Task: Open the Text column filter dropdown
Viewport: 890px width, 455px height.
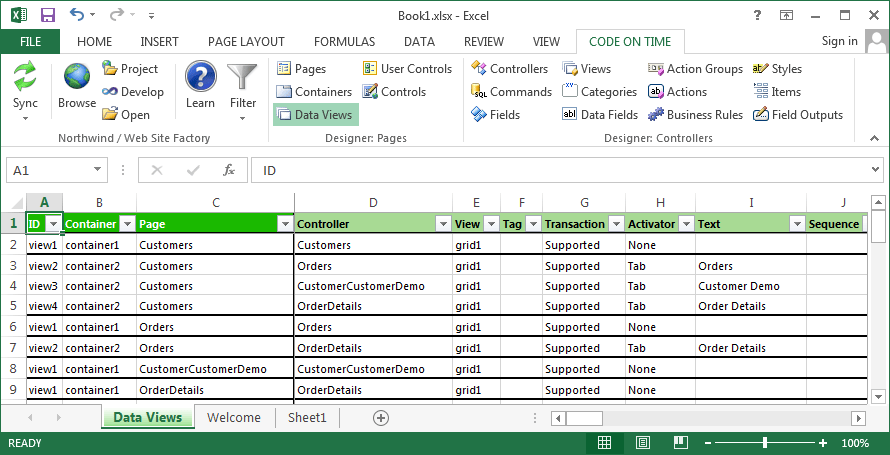Action: point(797,224)
